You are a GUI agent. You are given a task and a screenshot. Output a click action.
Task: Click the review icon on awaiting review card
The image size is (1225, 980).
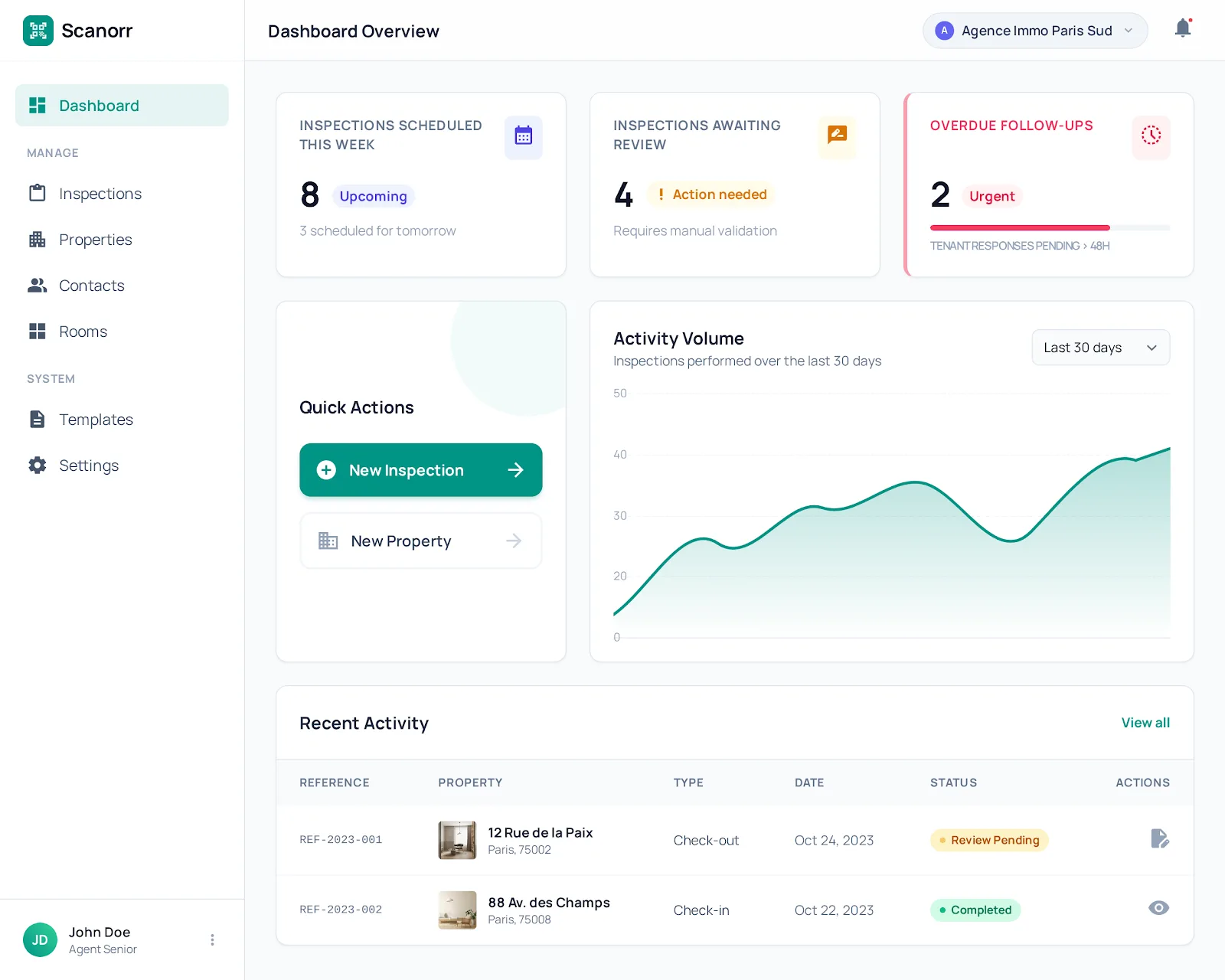tap(837, 136)
